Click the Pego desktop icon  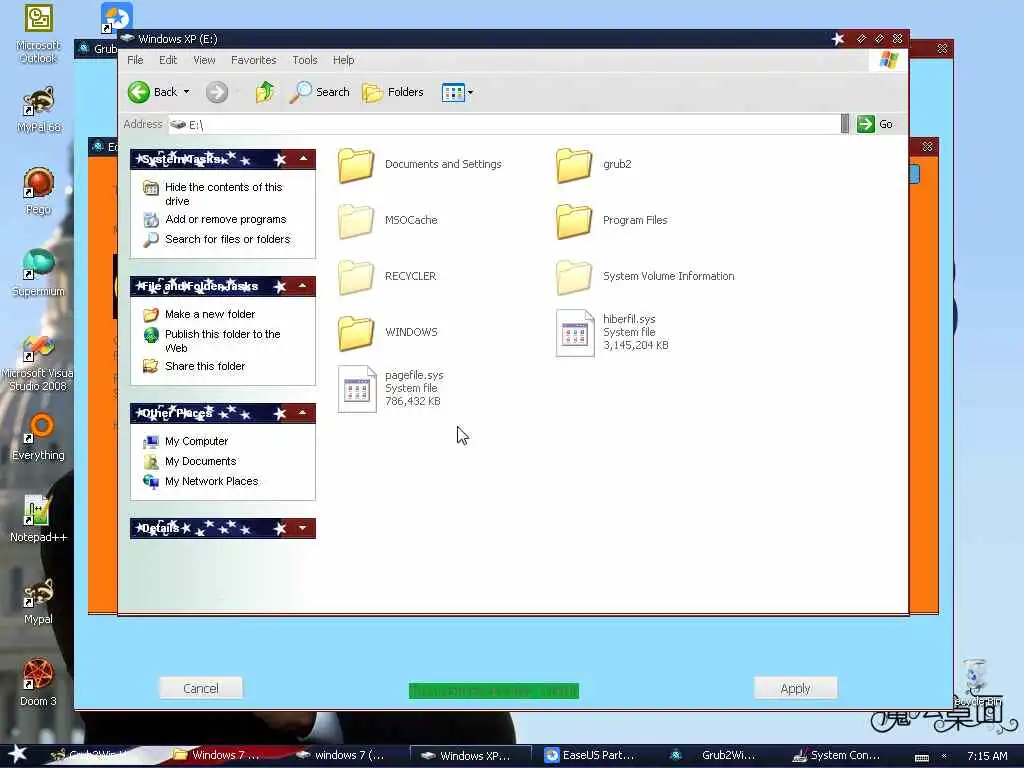pos(38,191)
